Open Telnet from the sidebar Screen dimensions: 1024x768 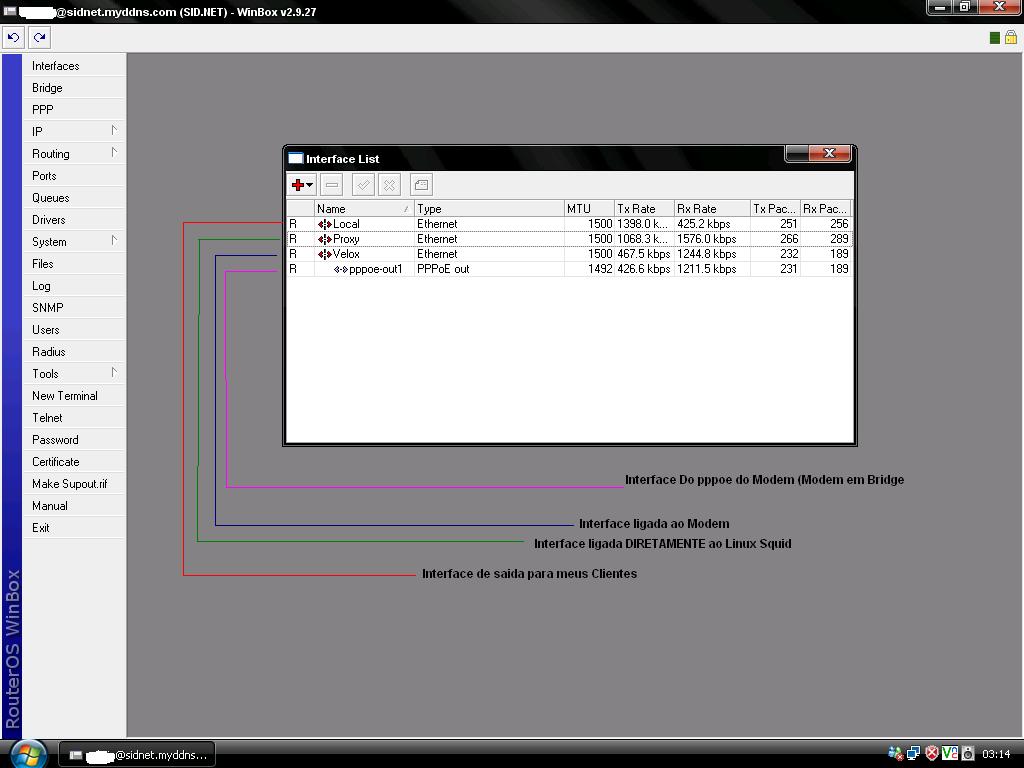(x=73, y=418)
